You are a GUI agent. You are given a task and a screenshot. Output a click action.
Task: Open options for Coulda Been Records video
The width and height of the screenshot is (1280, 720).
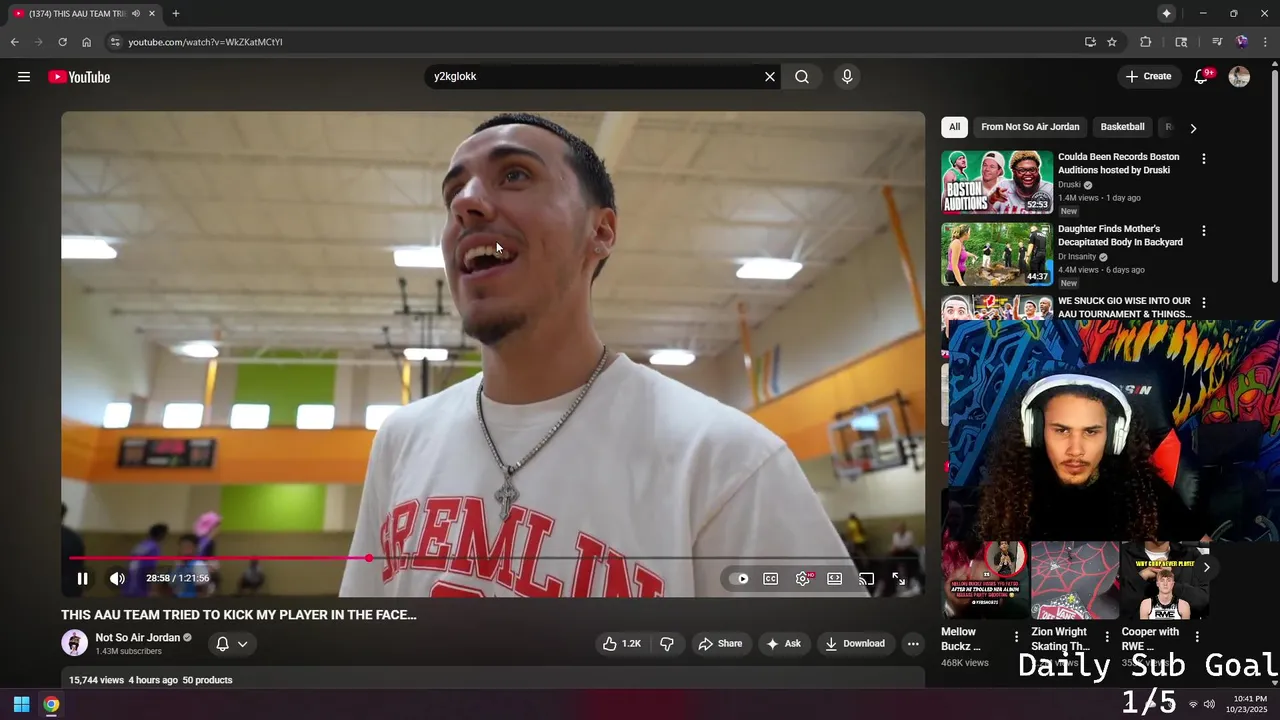(1203, 159)
